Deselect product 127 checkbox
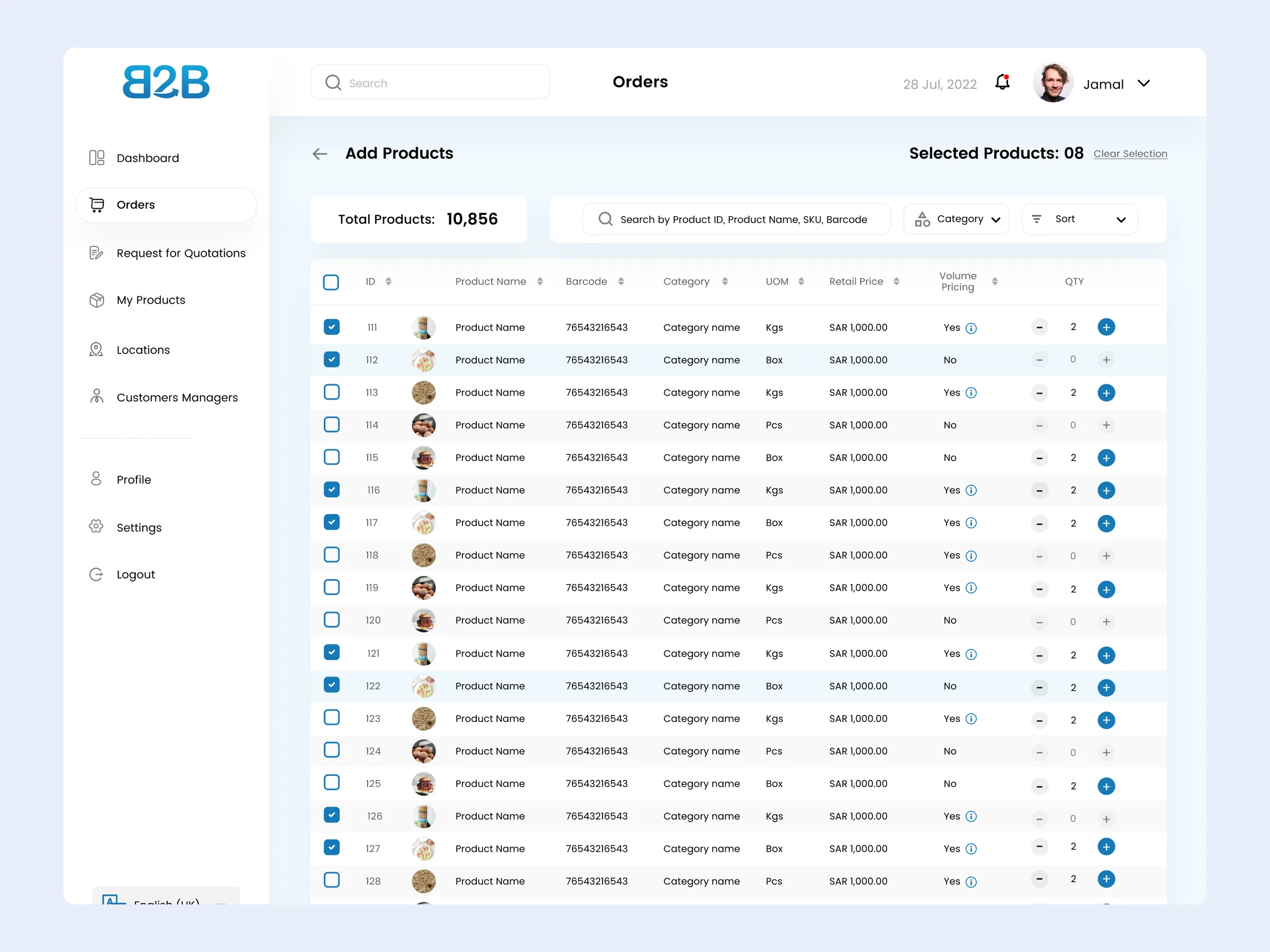 (x=331, y=848)
